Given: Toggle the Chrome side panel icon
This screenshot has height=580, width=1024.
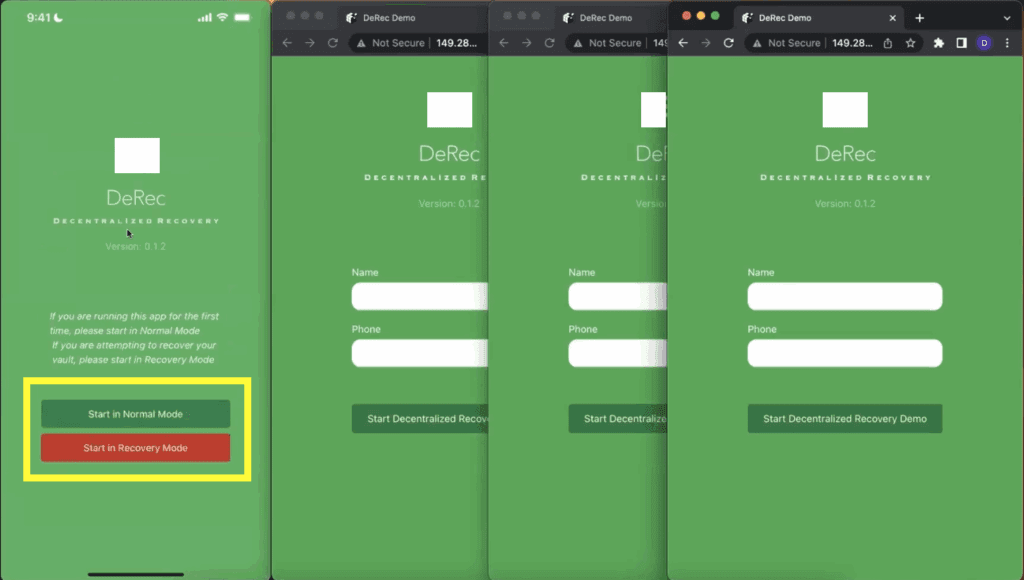Looking at the screenshot, I should point(961,43).
